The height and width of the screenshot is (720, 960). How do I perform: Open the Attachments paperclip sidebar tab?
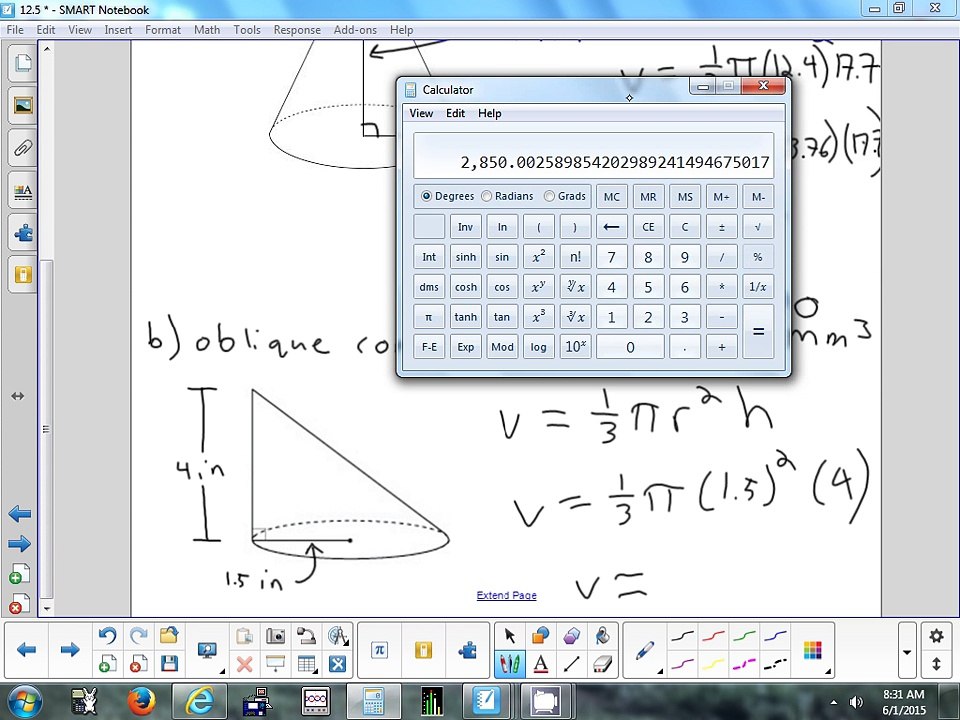point(23,148)
